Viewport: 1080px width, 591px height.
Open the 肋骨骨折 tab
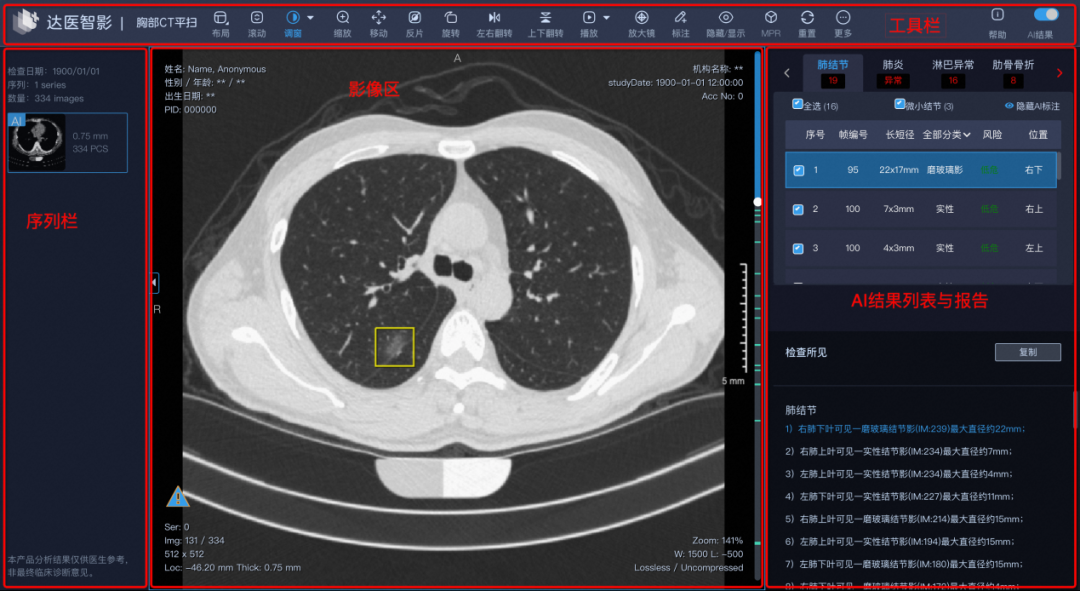point(1014,65)
